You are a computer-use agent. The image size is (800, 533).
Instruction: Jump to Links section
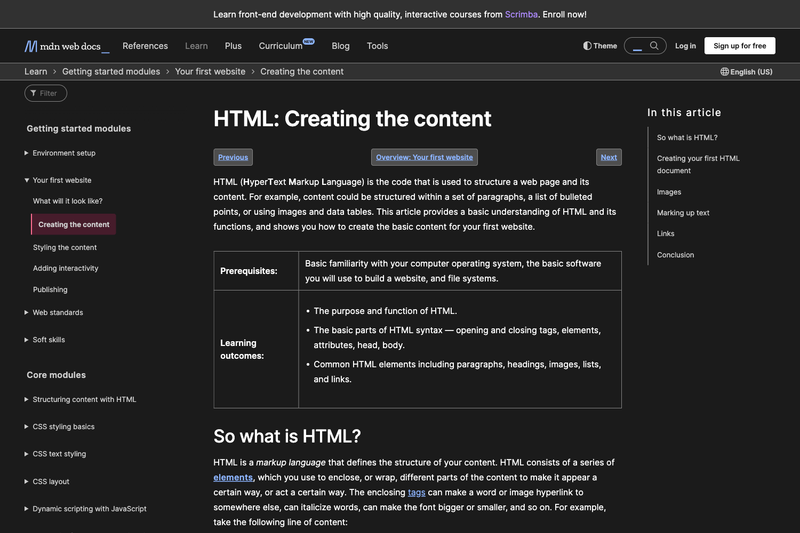click(665, 234)
